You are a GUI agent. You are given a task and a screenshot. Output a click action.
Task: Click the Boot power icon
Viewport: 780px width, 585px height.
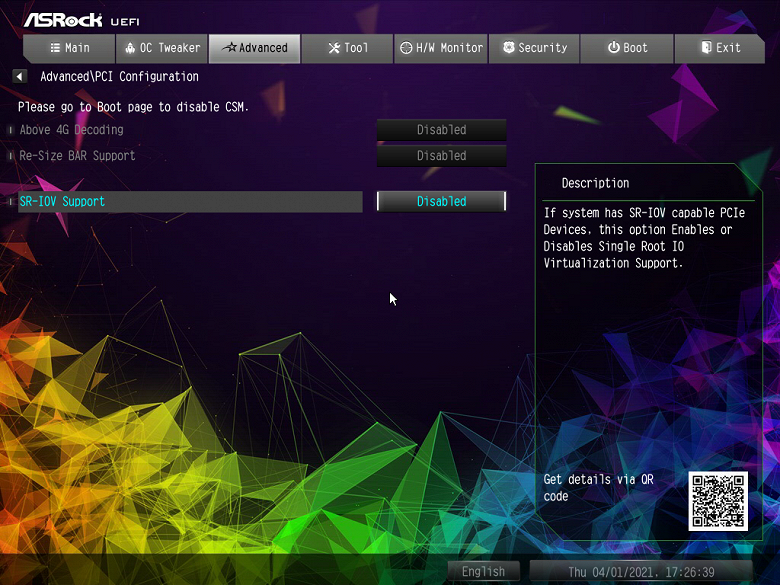pos(613,48)
